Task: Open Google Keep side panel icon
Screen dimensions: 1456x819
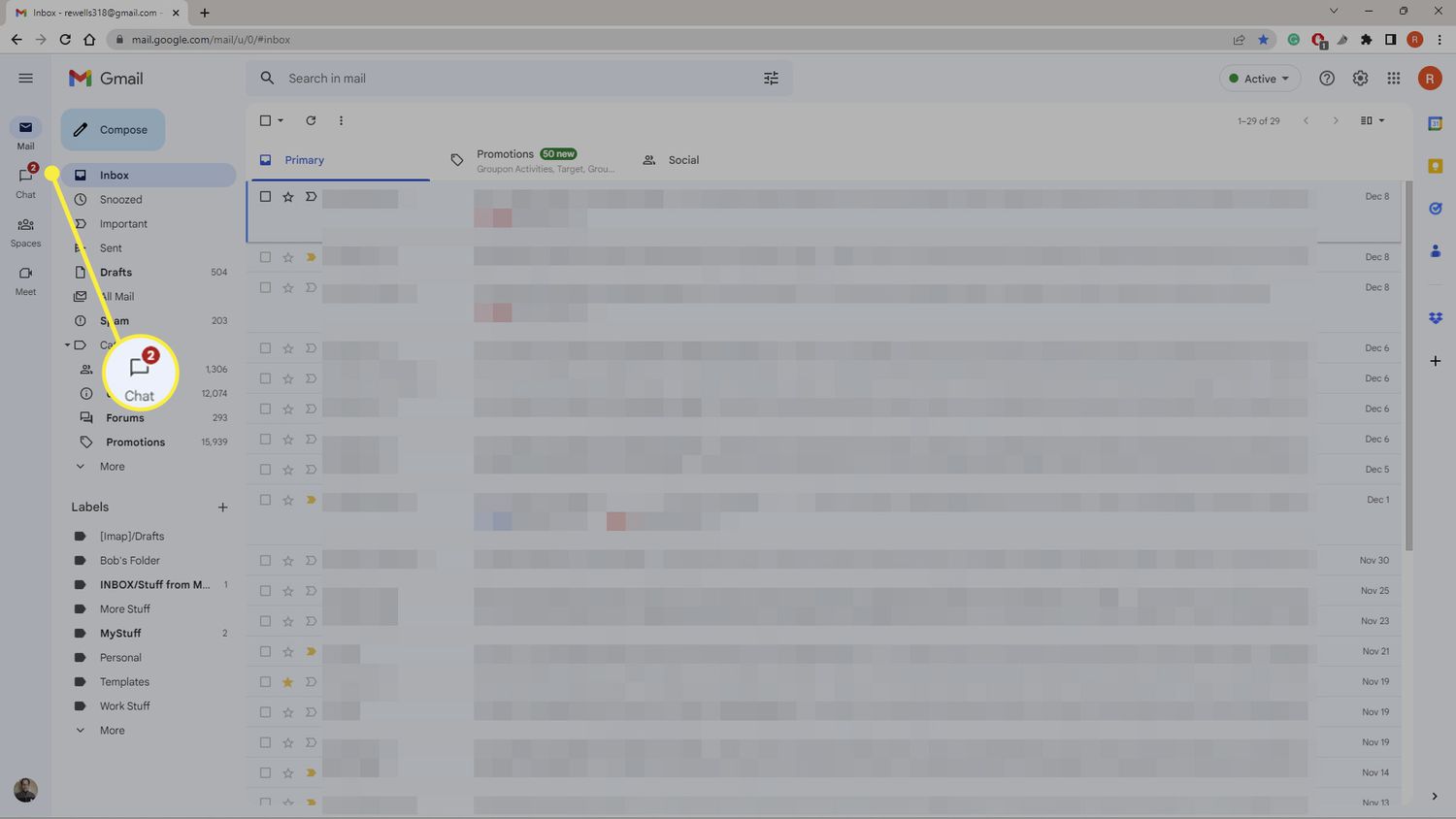Action: pyautogui.click(x=1435, y=166)
